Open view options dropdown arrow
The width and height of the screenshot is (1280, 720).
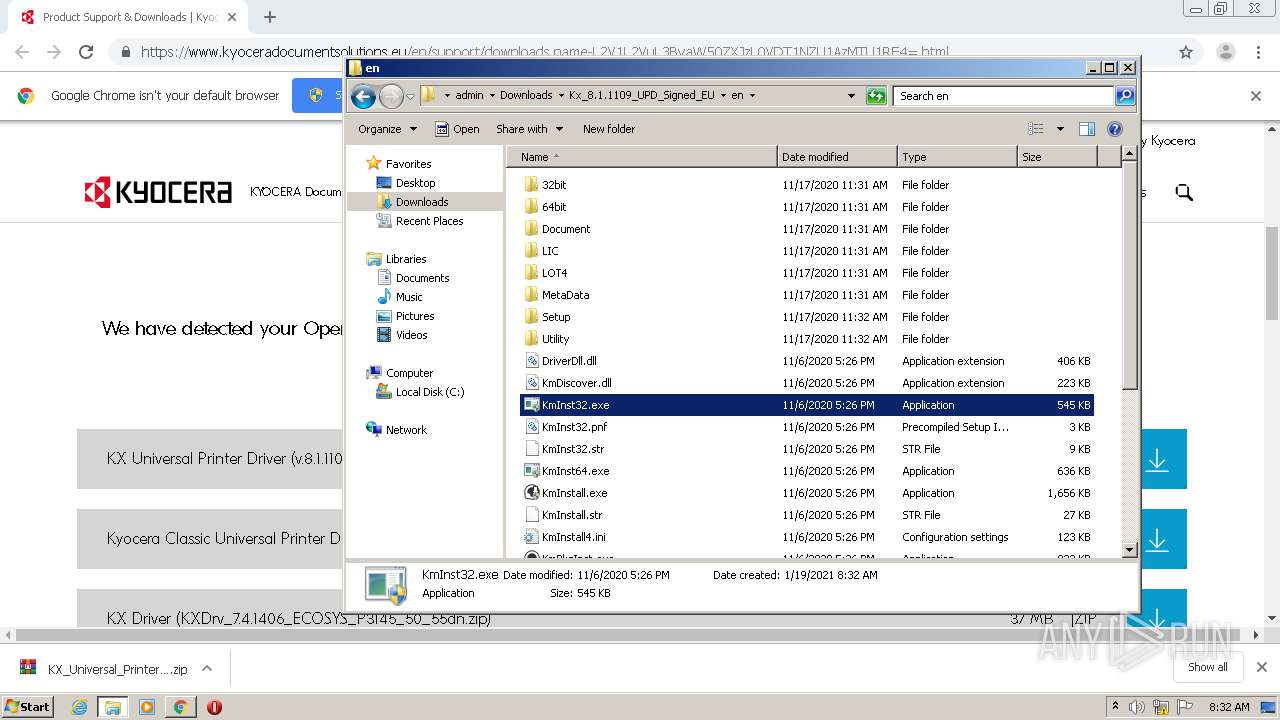(1060, 129)
